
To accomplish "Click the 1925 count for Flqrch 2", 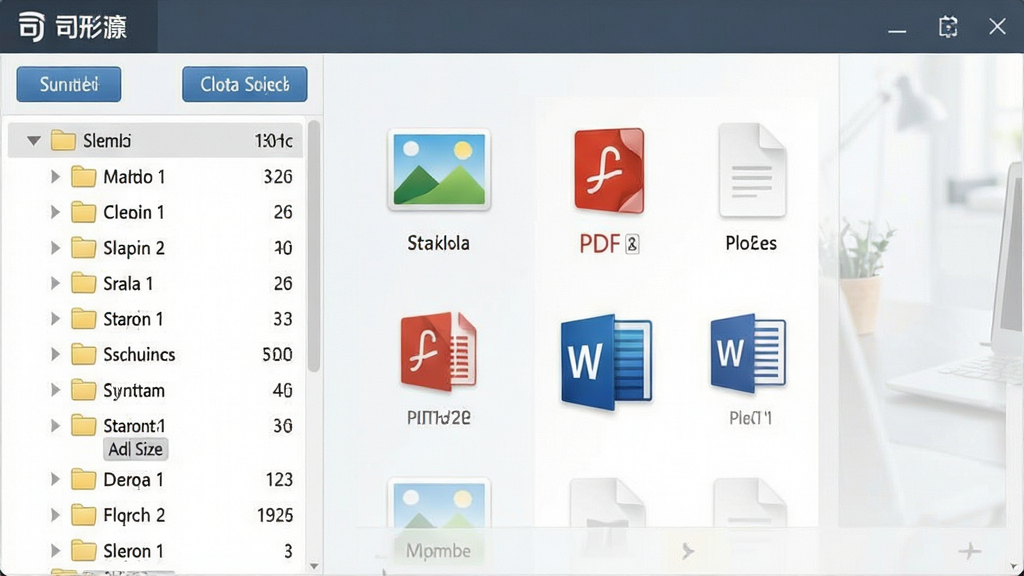I will coord(275,515).
